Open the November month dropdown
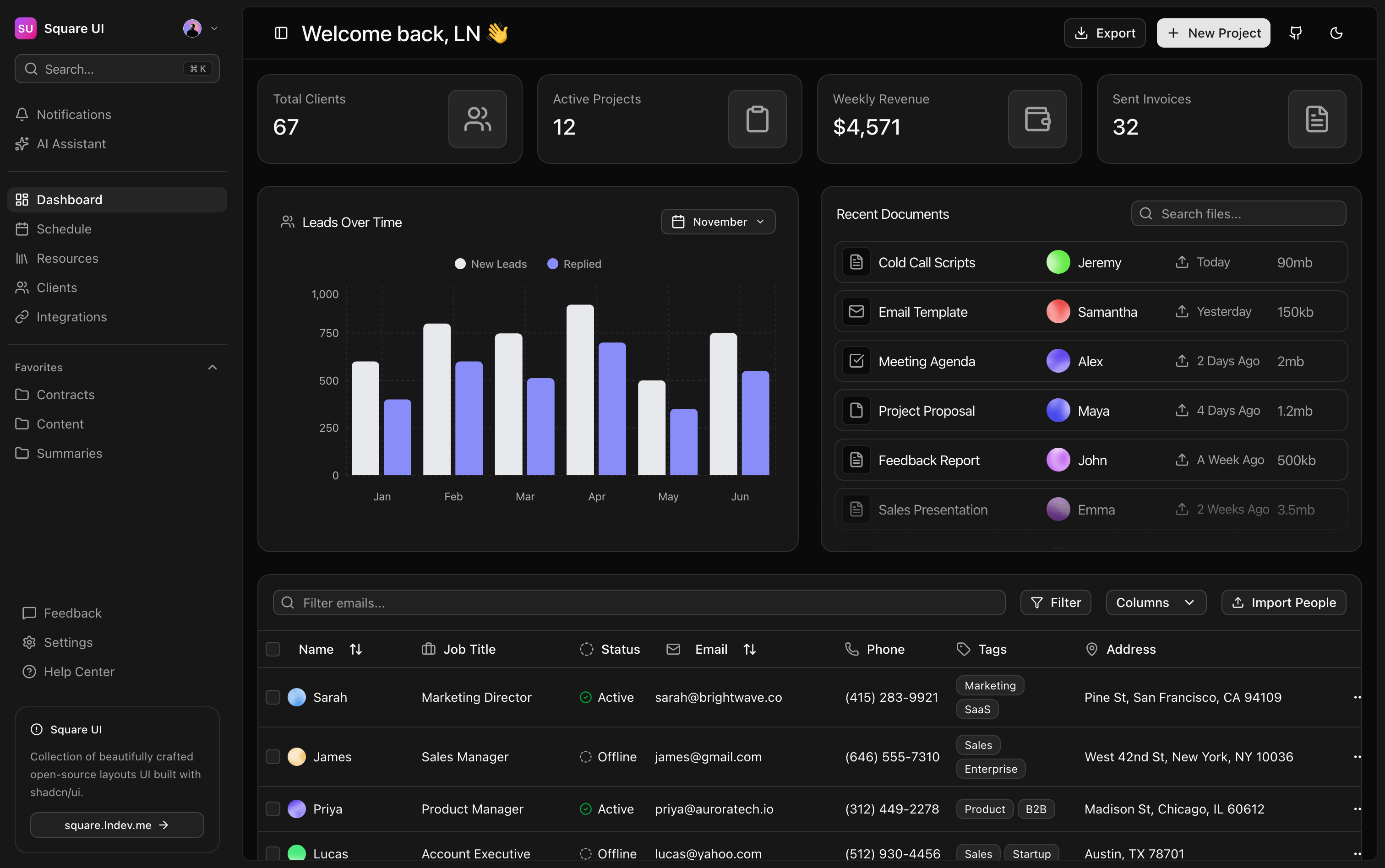This screenshot has height=868, width=1385. [x=718, y=222]
